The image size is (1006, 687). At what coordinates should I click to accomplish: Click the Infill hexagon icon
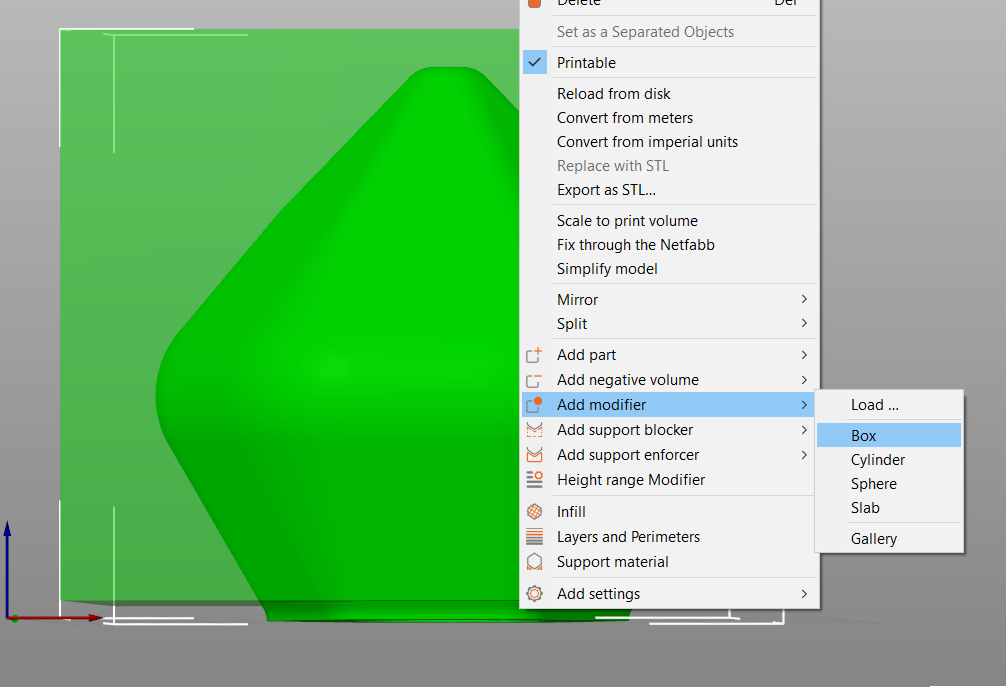coord(534,511)
